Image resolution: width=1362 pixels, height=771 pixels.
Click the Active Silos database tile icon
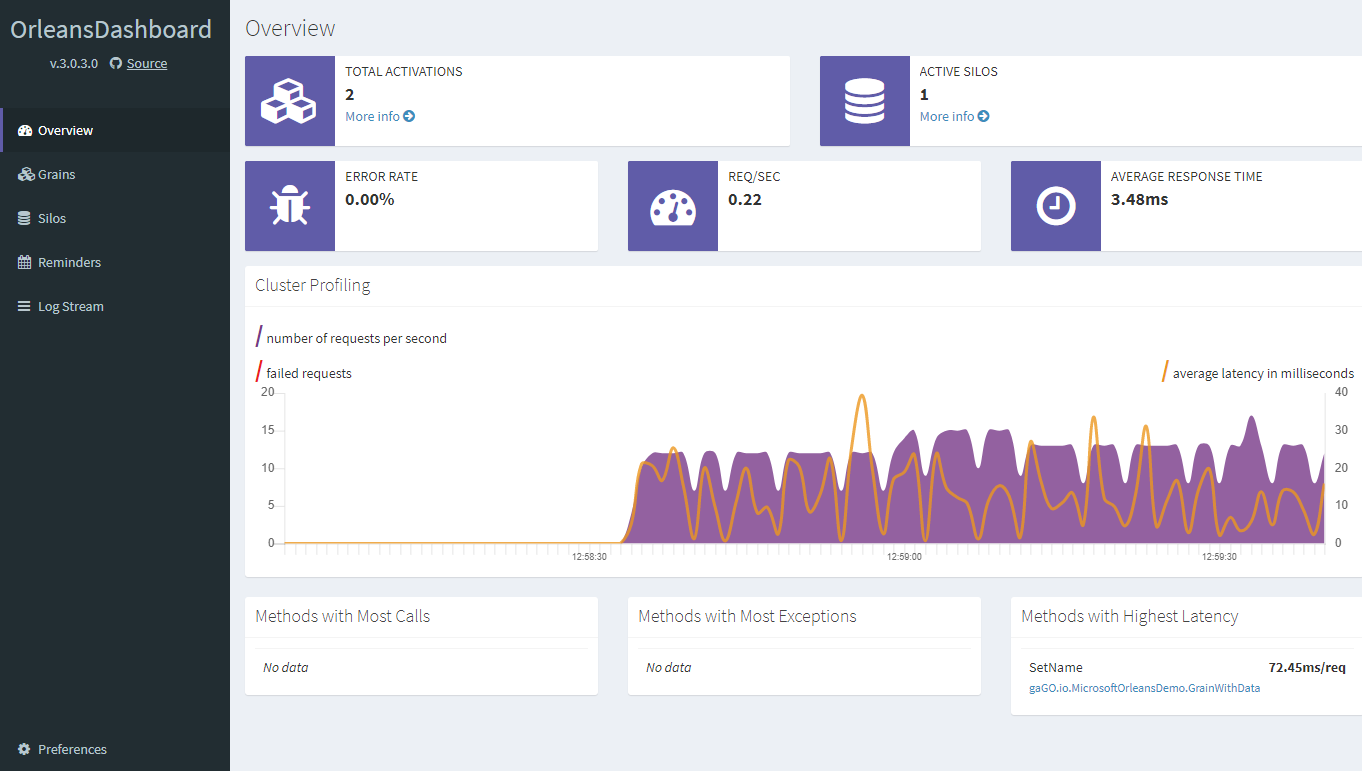click(x=864, y=101)
